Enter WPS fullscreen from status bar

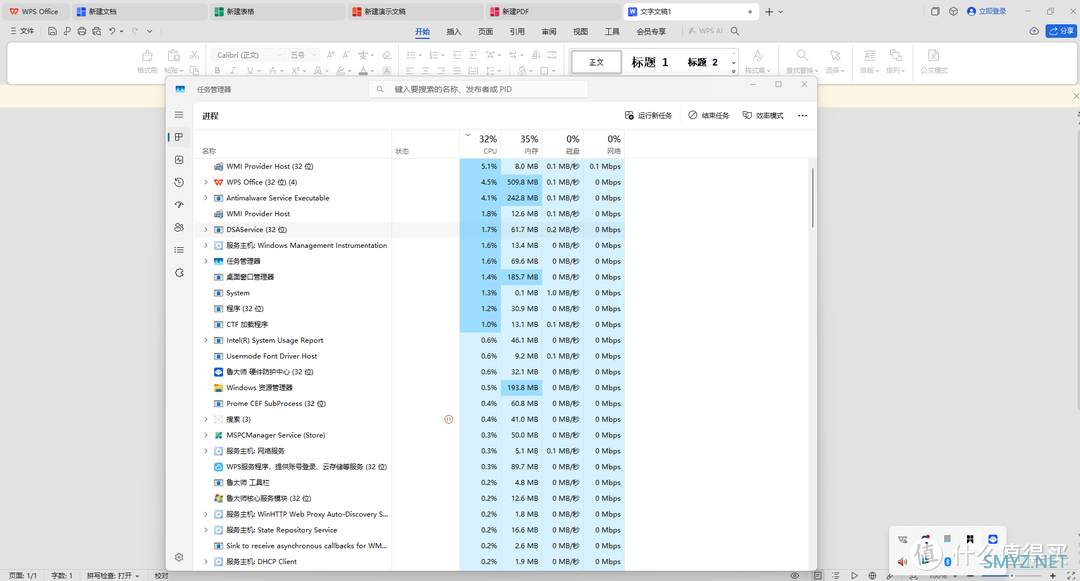pyautogui.click(x=1071, y=575)
